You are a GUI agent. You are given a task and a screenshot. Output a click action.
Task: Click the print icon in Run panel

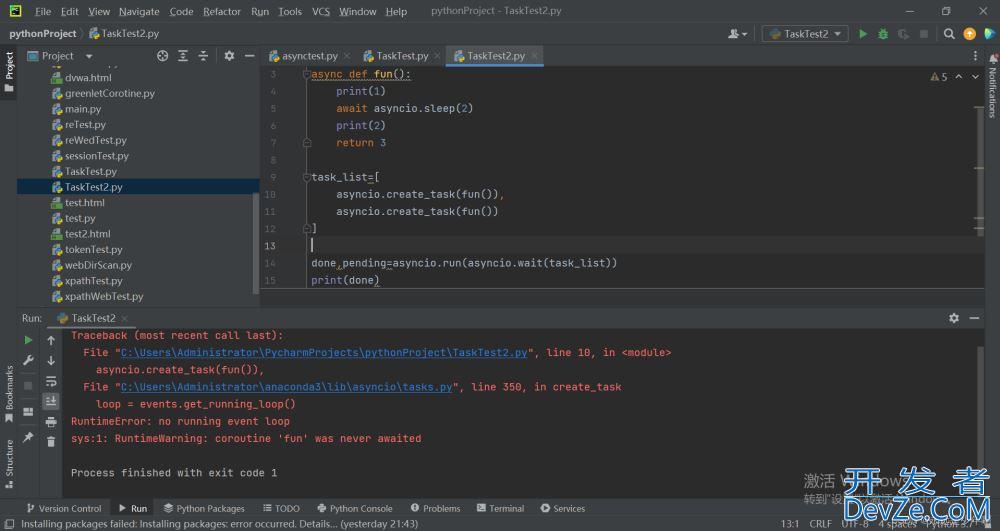point(51,421)
